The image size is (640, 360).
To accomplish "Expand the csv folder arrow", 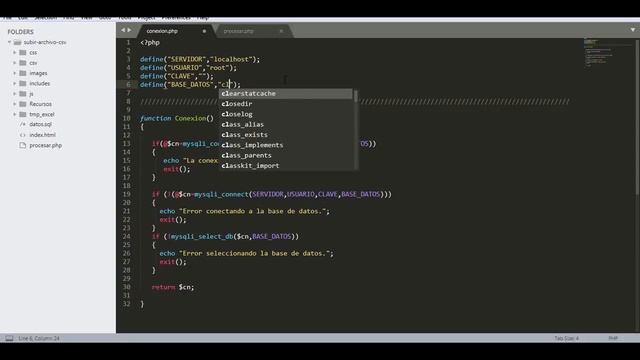I will coord(15,63).
